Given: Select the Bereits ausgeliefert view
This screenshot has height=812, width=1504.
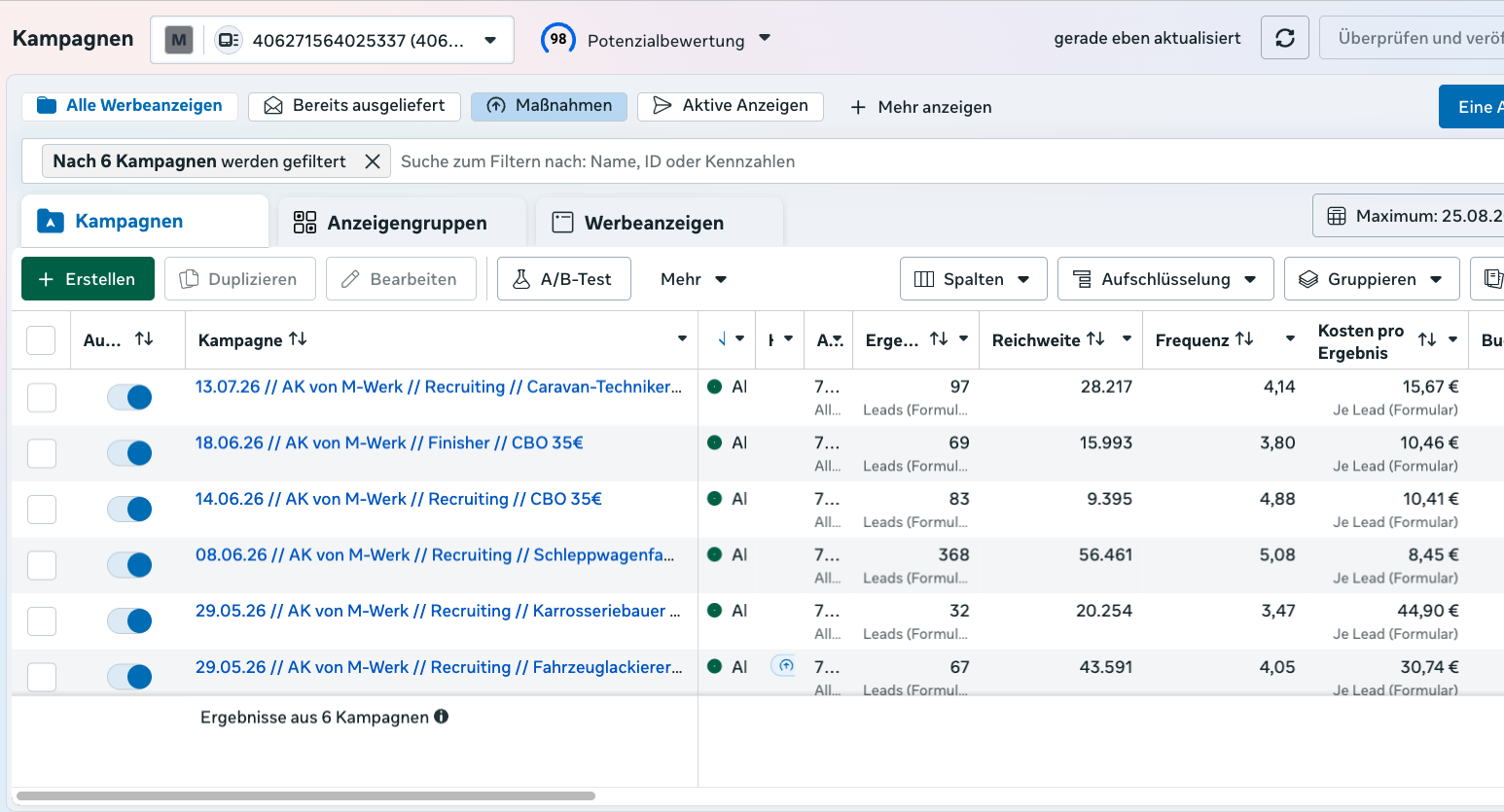Looking at the screenshot, I should (x=354, y=106).
